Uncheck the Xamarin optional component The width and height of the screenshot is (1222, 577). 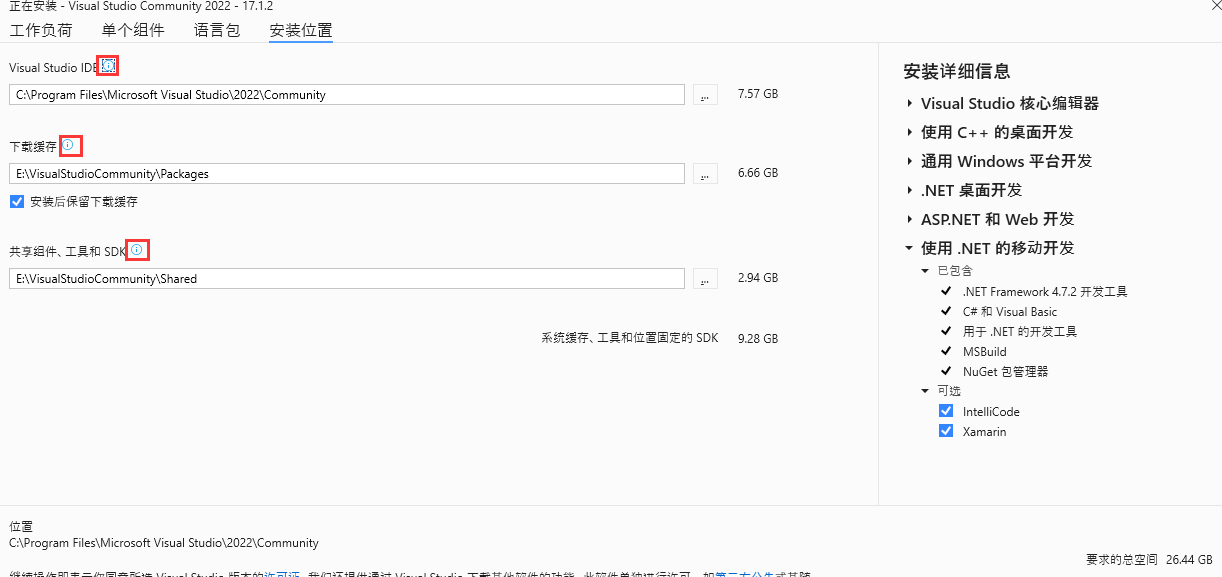pos(946,431)
